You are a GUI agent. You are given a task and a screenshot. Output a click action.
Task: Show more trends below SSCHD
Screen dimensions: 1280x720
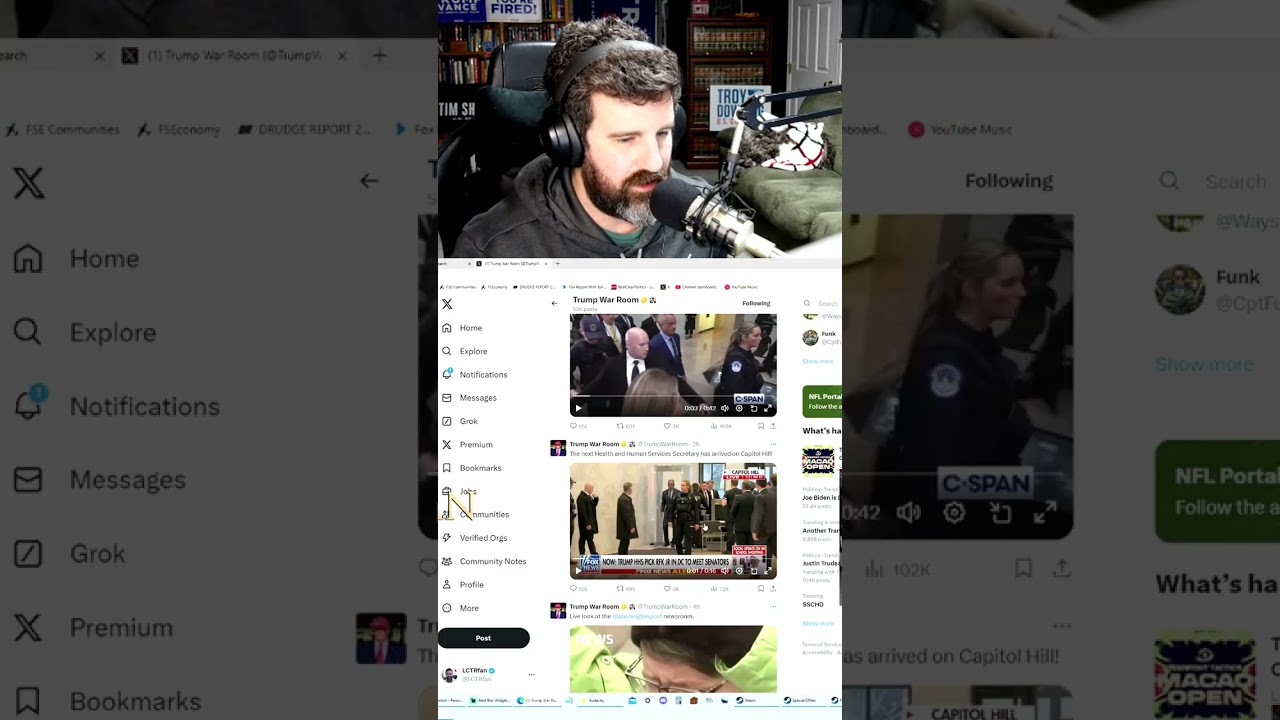[817, 623]
